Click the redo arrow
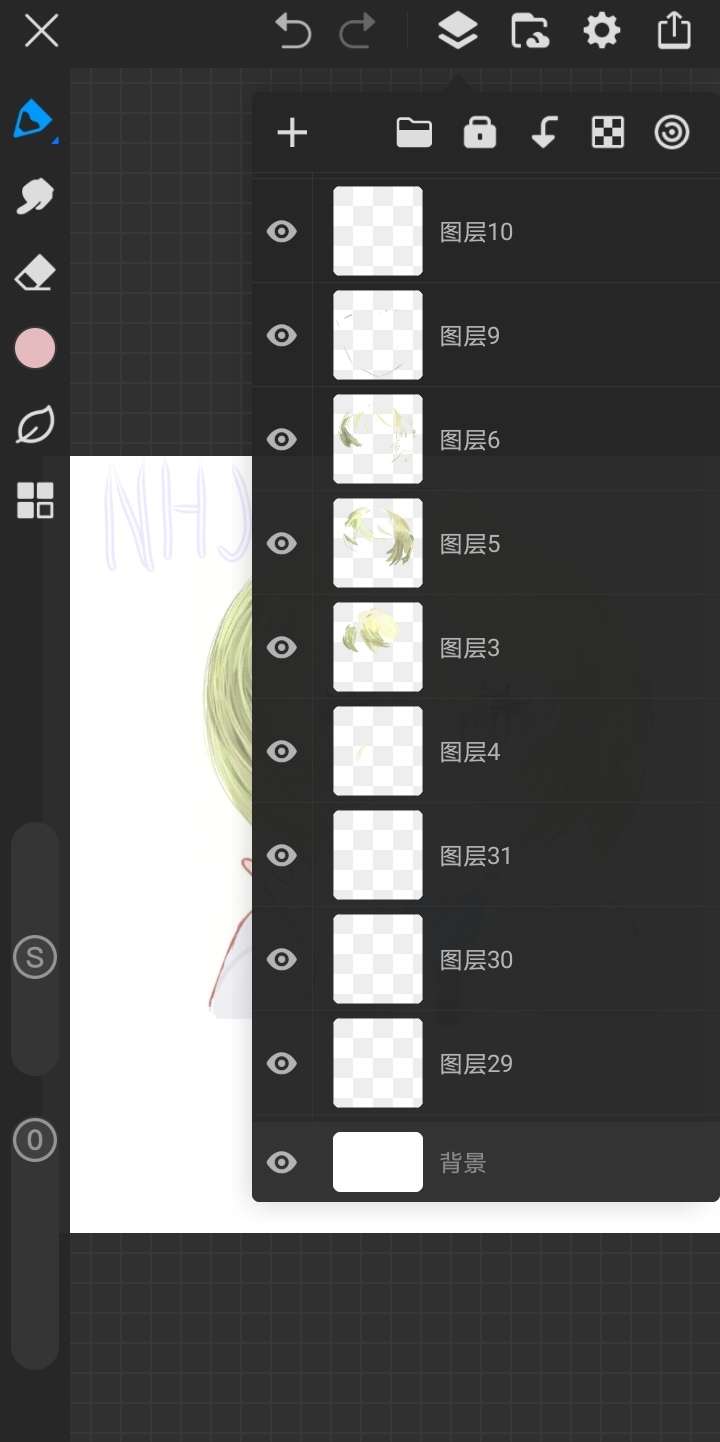 coord(357,32)
